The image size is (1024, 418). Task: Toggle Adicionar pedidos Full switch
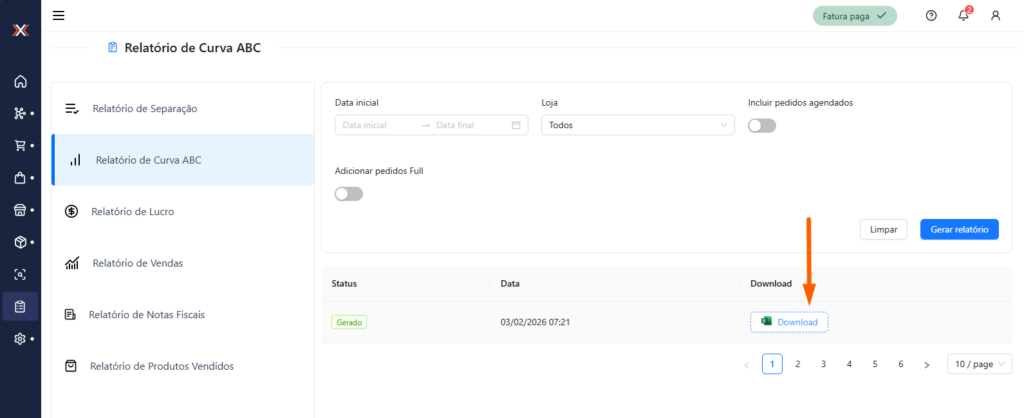coord(349,193)
